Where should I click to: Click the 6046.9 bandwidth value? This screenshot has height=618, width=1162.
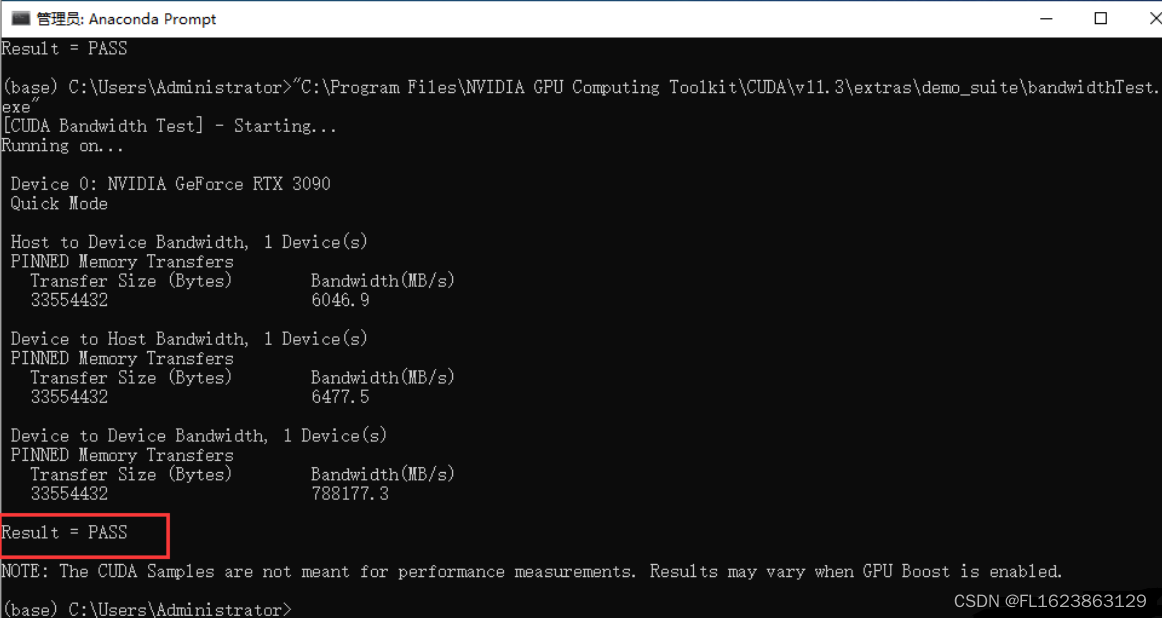(340, 300)
